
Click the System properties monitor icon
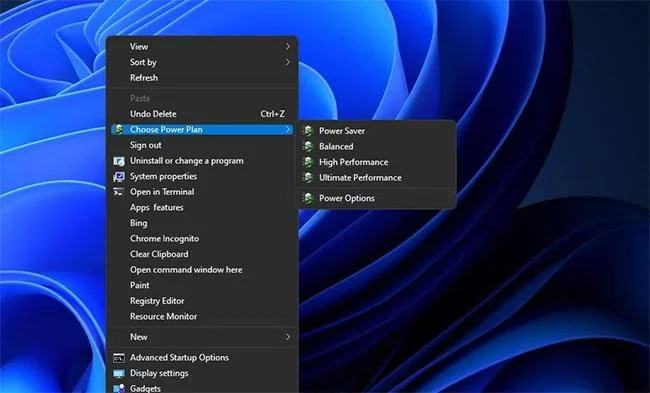click(119, 177)
